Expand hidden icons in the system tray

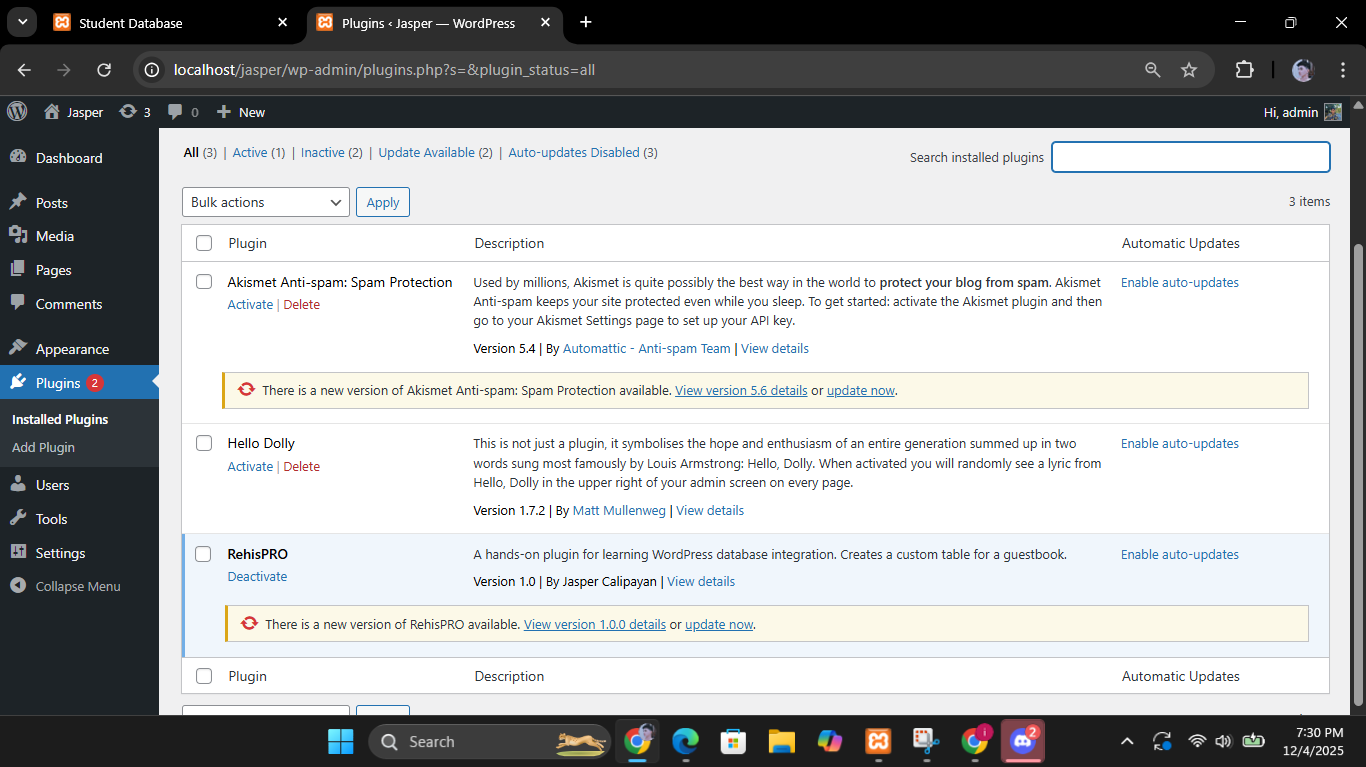(1126, 741)
